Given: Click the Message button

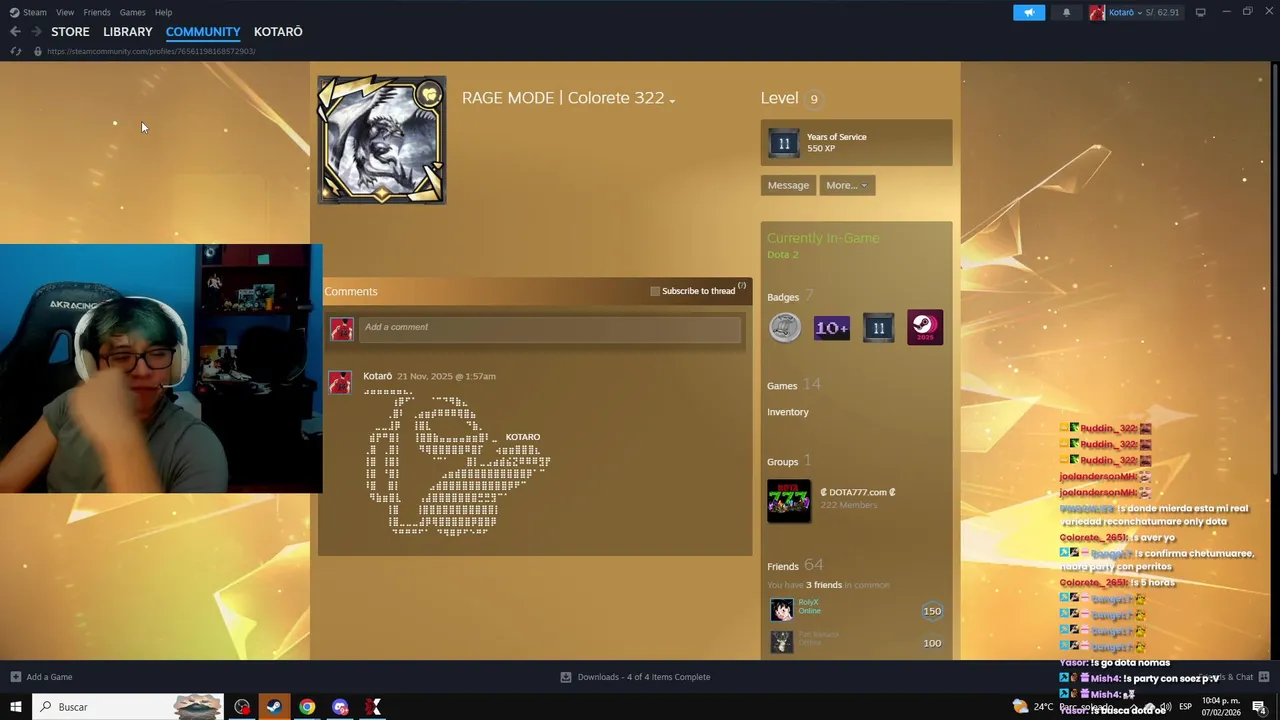Looking at the screenshot, I should click(788, 185).
